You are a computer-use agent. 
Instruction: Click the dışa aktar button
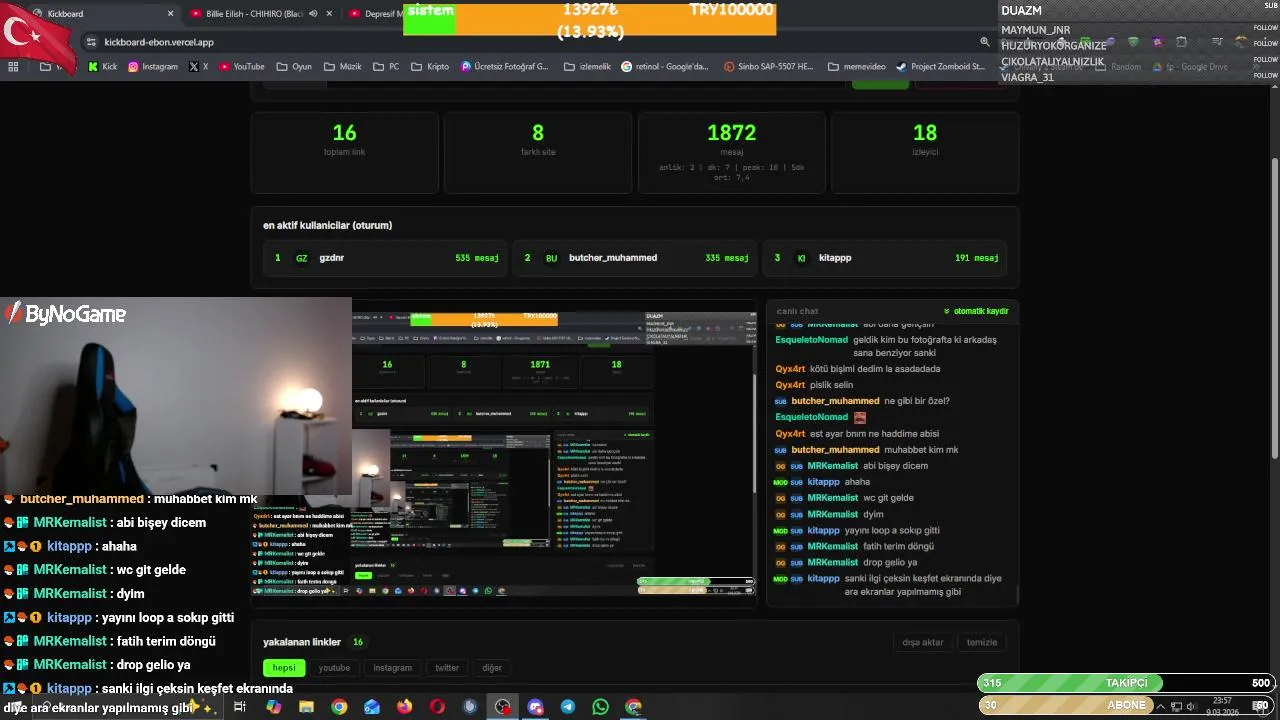point(922,642)
